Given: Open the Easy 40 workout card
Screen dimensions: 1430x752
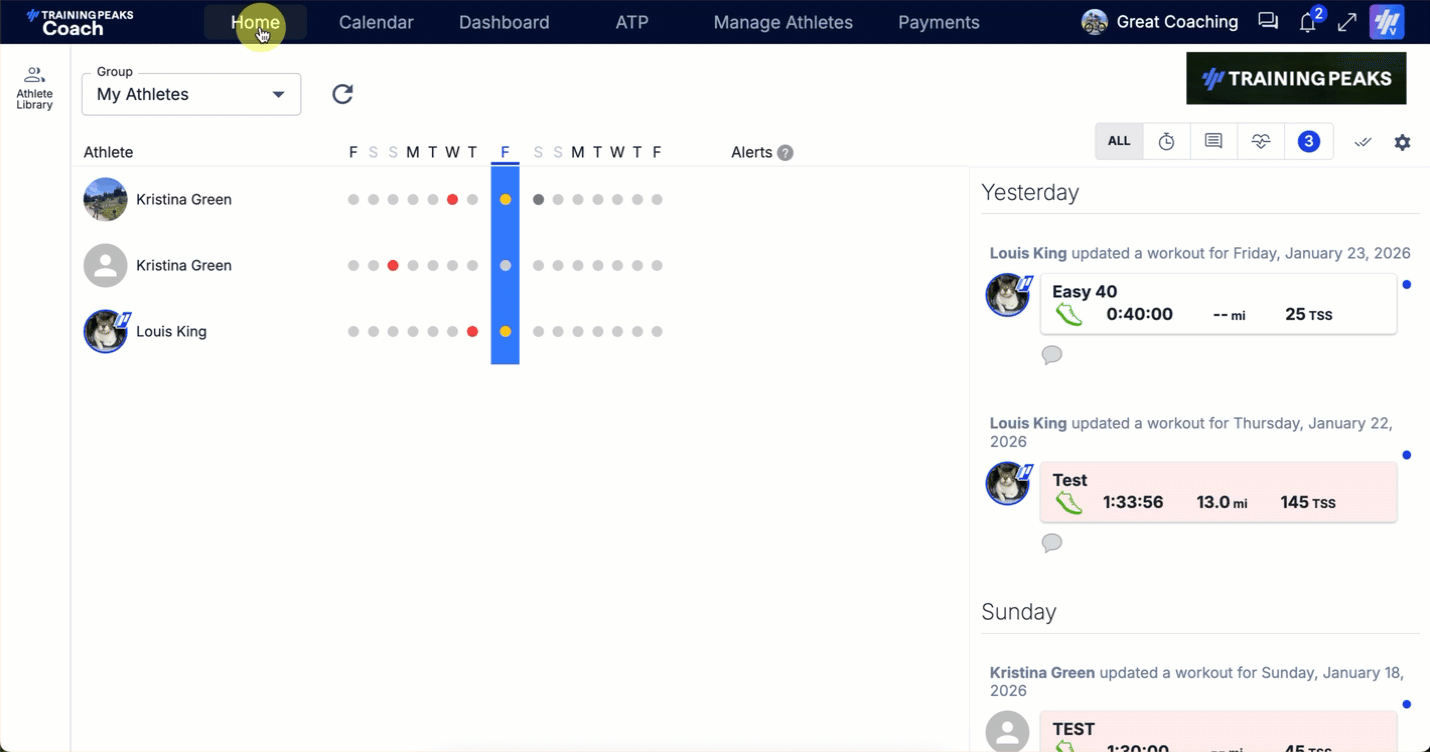Looking at the screenshot, I should click(x=1218, y=304).
